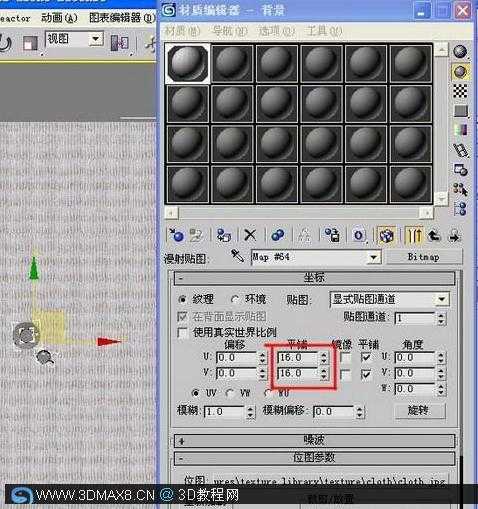Toggle Show Map in Viewport cube icon
Image resolution: width=478 pixels, height=509 pixels.
(387, 236)
